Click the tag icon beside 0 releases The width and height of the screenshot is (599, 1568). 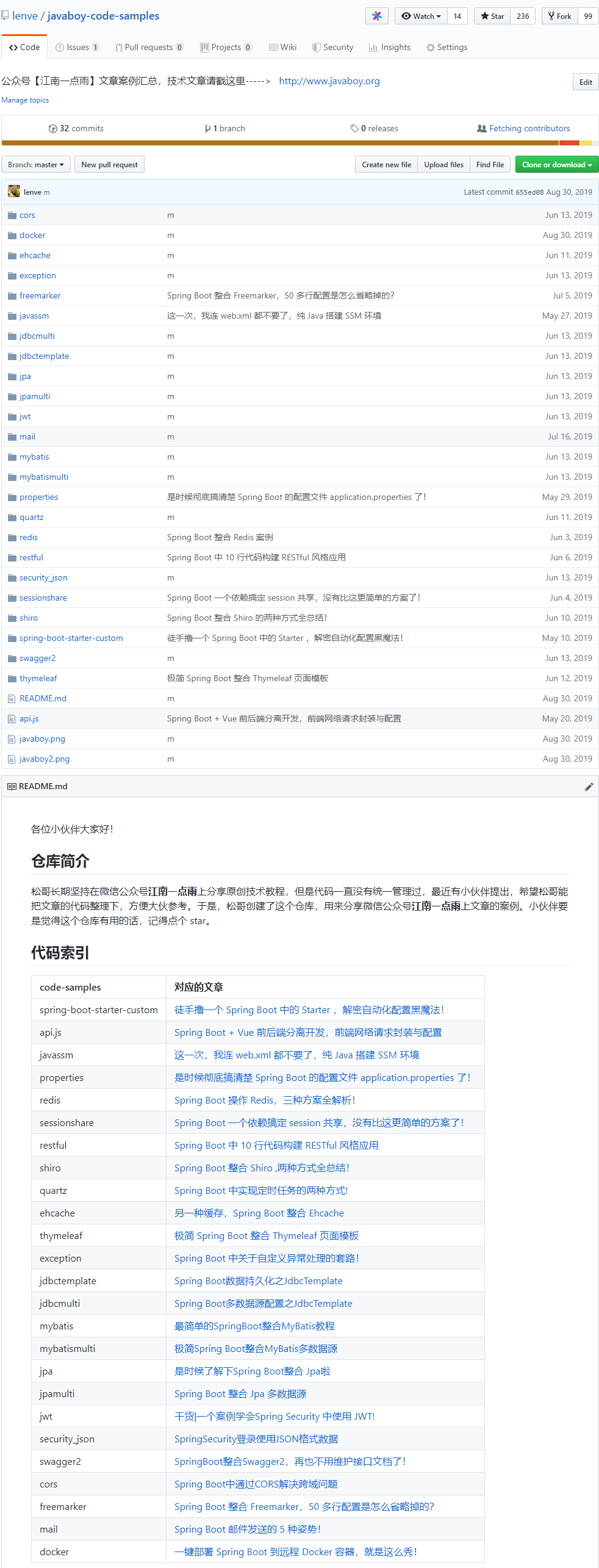[354, 129]
